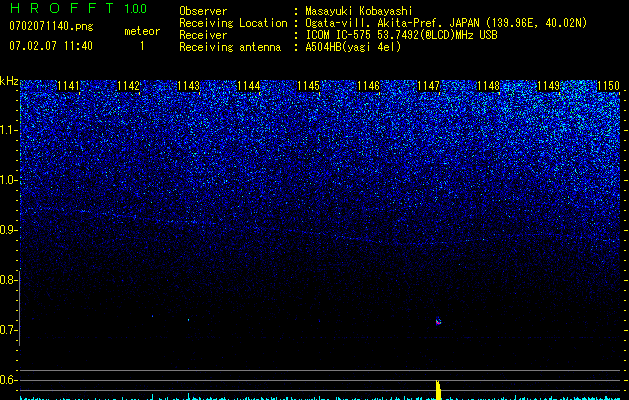Click time marker 1144
Screen dimensions: 629x400
(x=248, y=86)
